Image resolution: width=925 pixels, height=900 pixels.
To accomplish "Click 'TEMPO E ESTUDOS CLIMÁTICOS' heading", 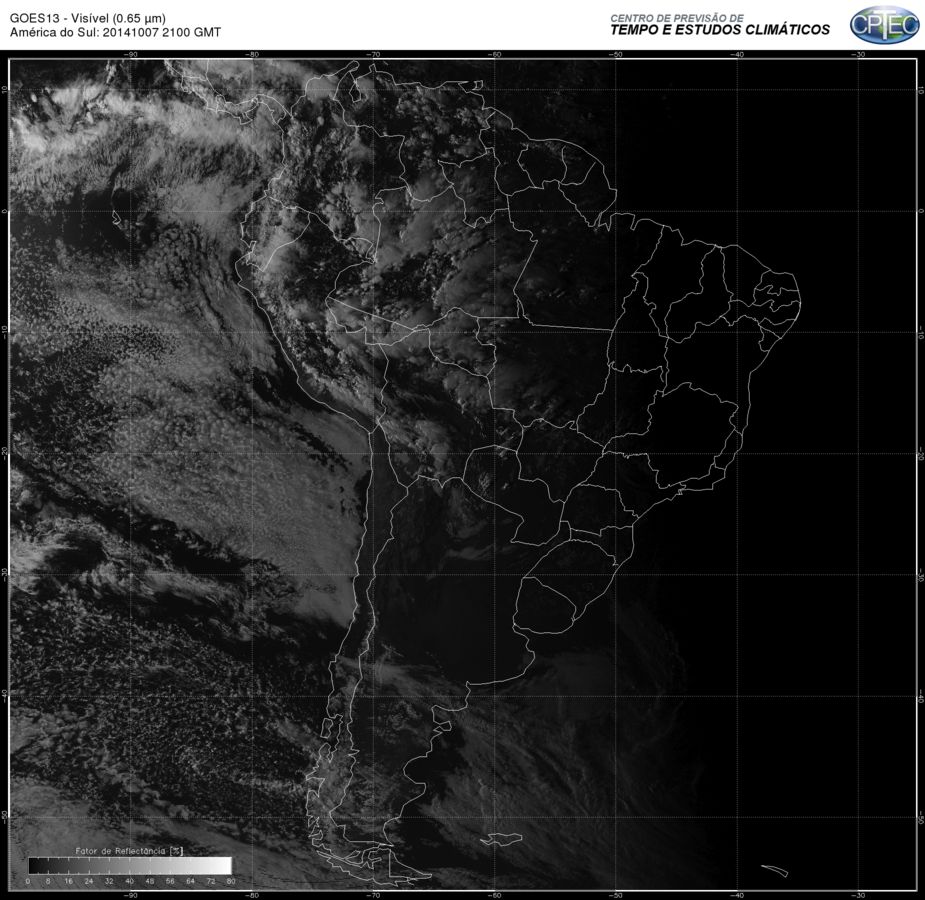I will click(720, 30).
